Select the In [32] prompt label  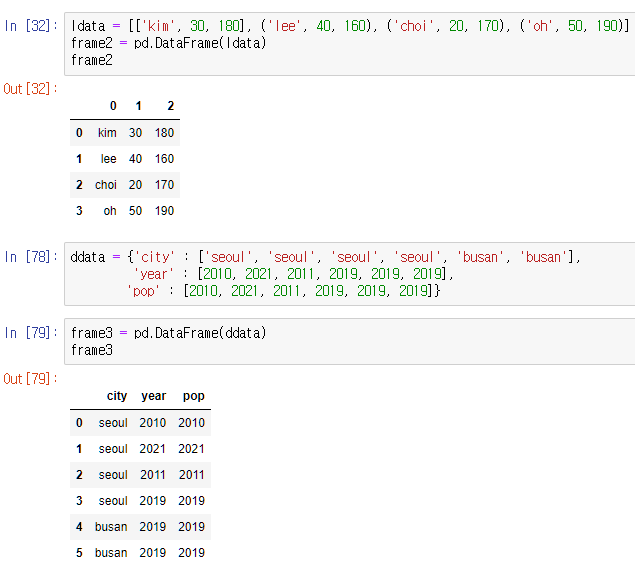(x=31, y=26)
